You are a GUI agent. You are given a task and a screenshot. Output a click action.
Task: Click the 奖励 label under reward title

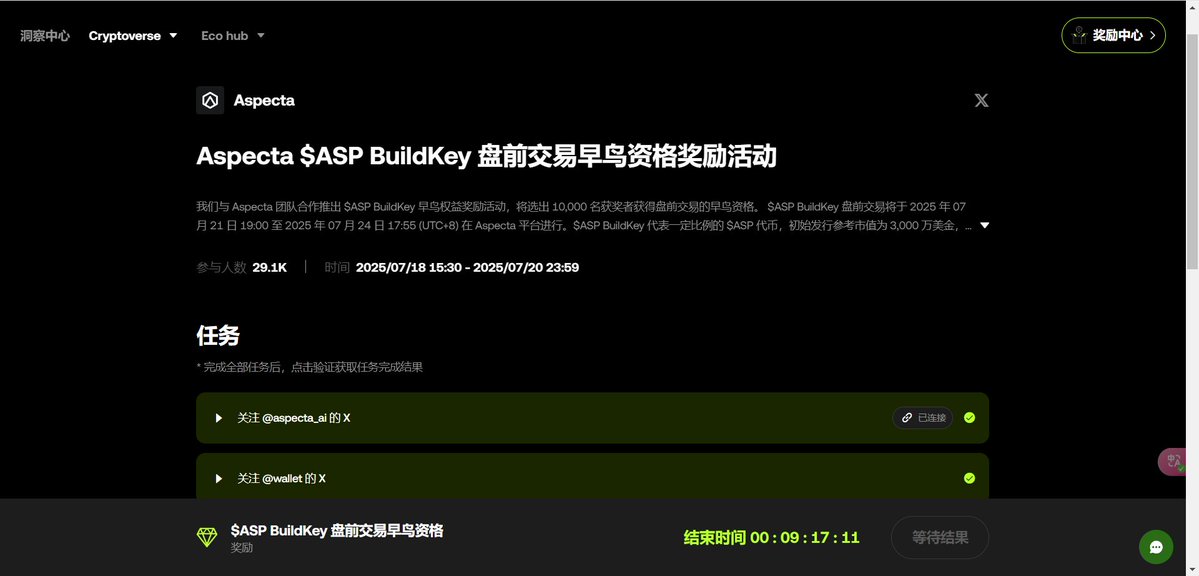pos(242,548)
